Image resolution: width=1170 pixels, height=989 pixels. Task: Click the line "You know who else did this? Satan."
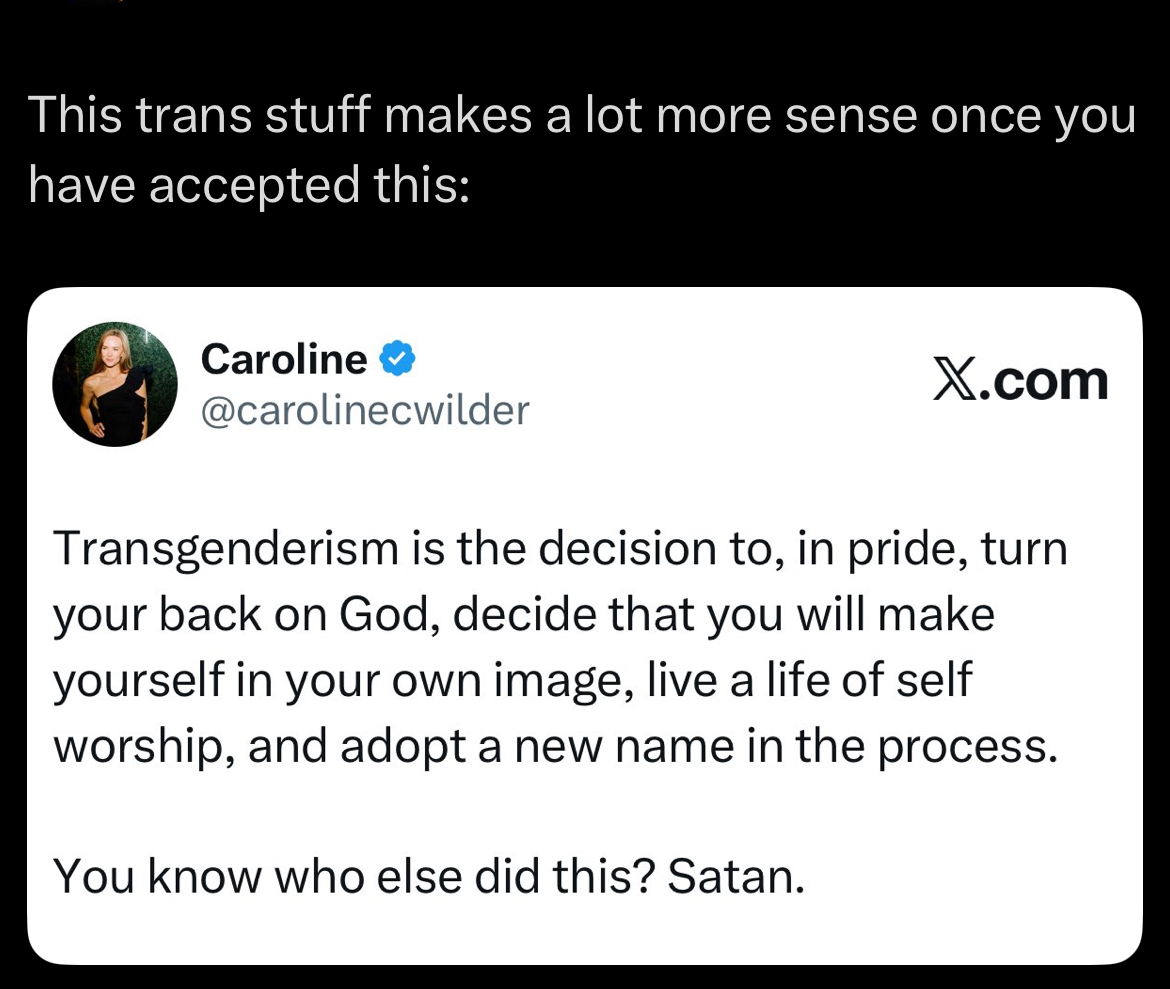tap(429, 876)
